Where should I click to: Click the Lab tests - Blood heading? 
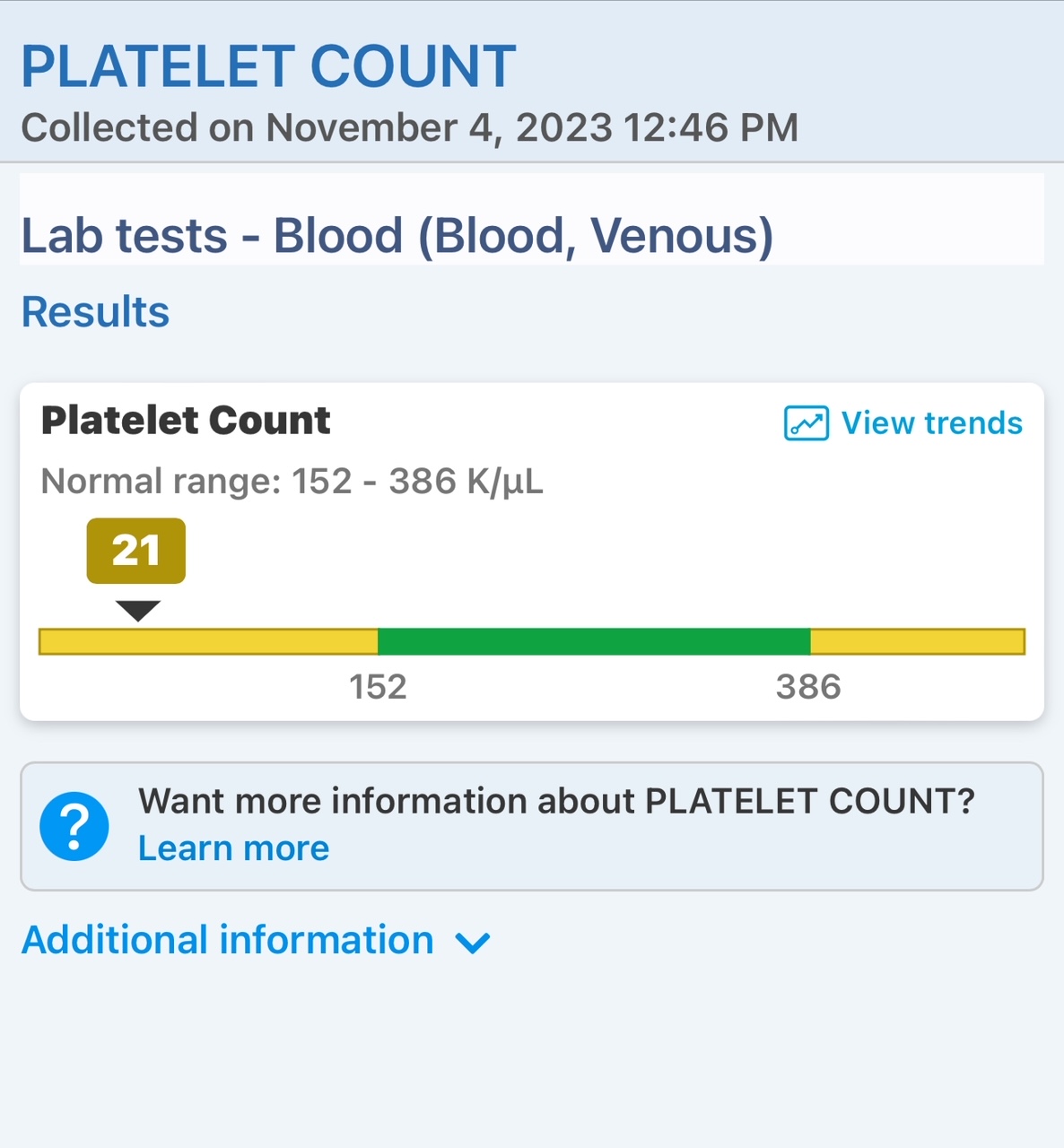click(397, 236)
